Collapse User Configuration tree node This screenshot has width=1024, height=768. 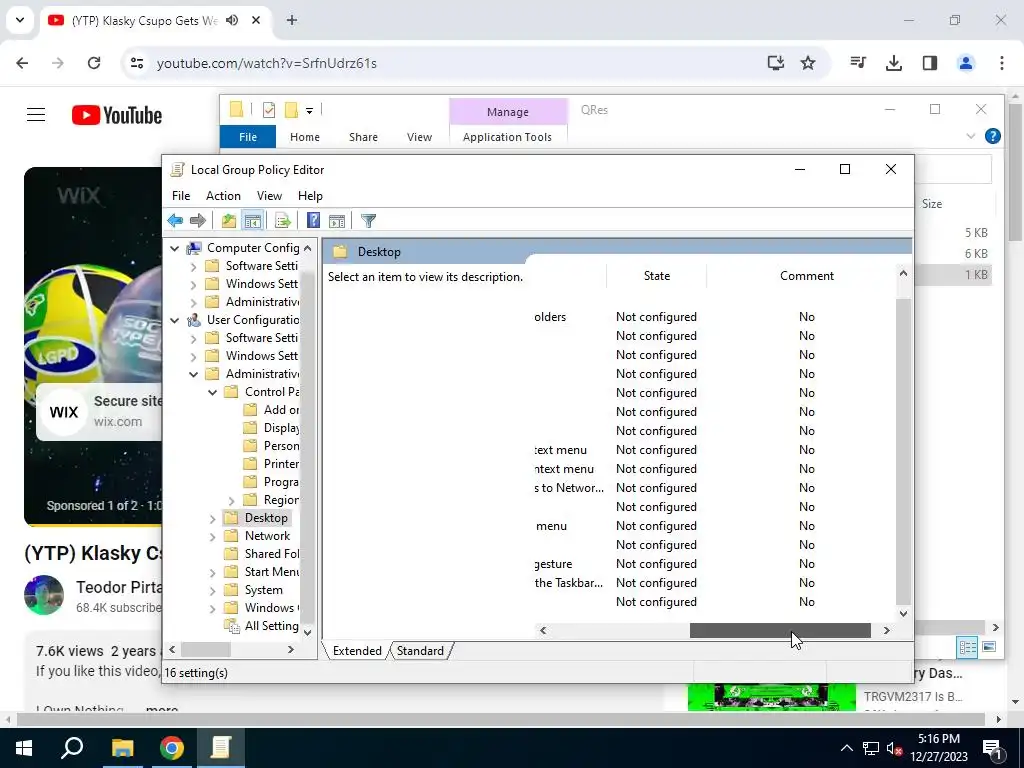pyautogui.click(x=174, y=320)
